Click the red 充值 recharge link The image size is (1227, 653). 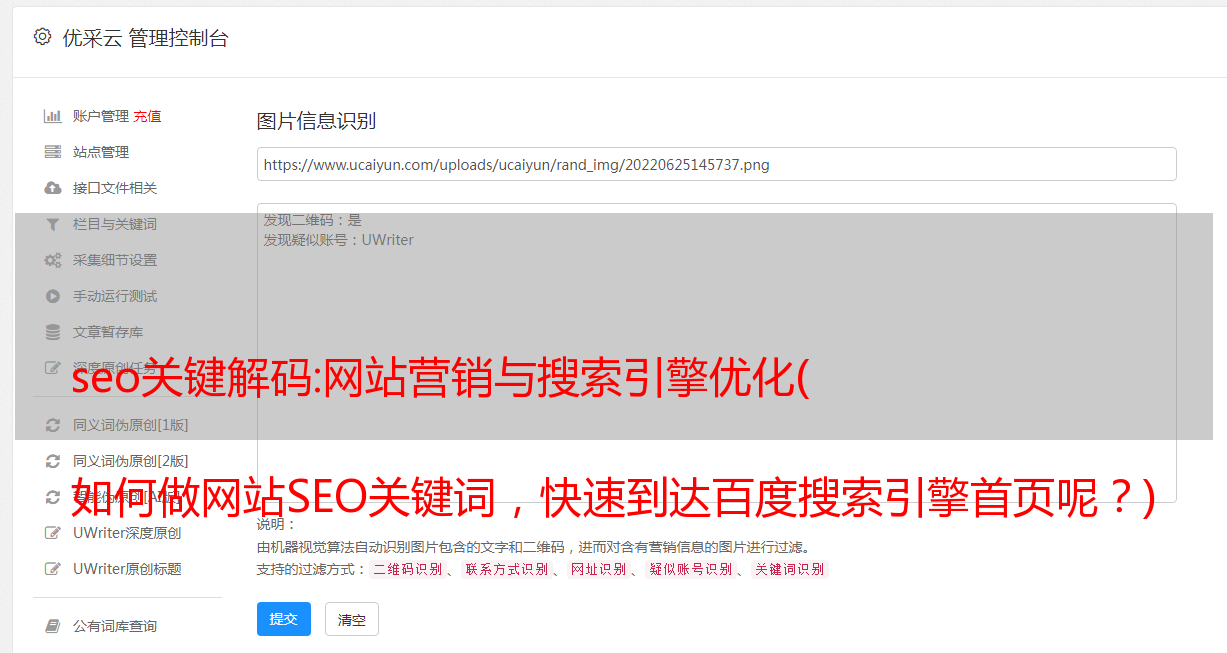click(x=147, y=116)
